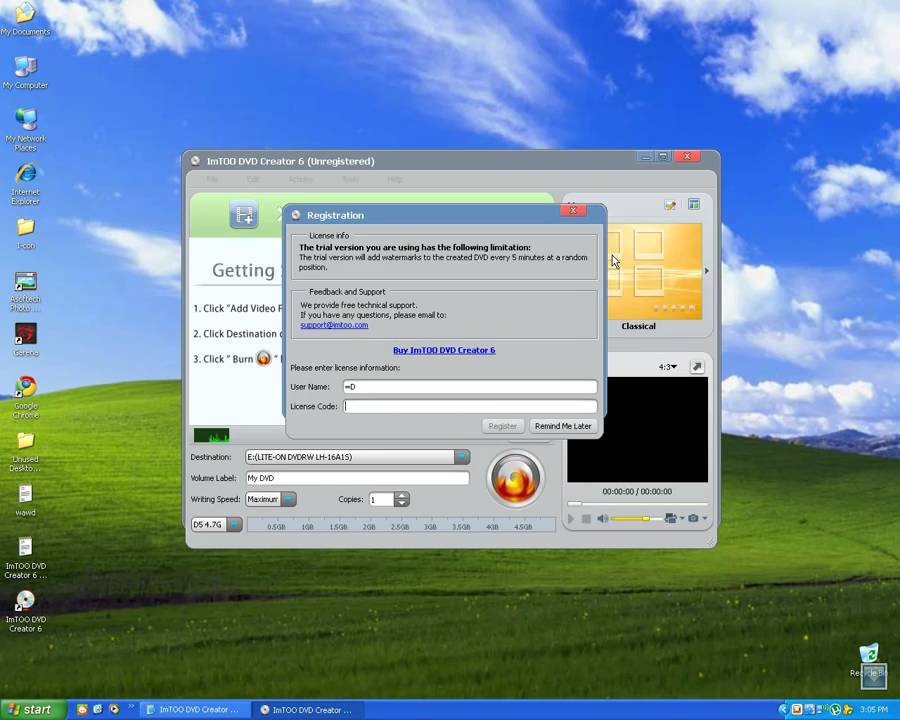Click the support@imtoo.com email link
This screenshot has width=900, height=720.
[334, 325]
